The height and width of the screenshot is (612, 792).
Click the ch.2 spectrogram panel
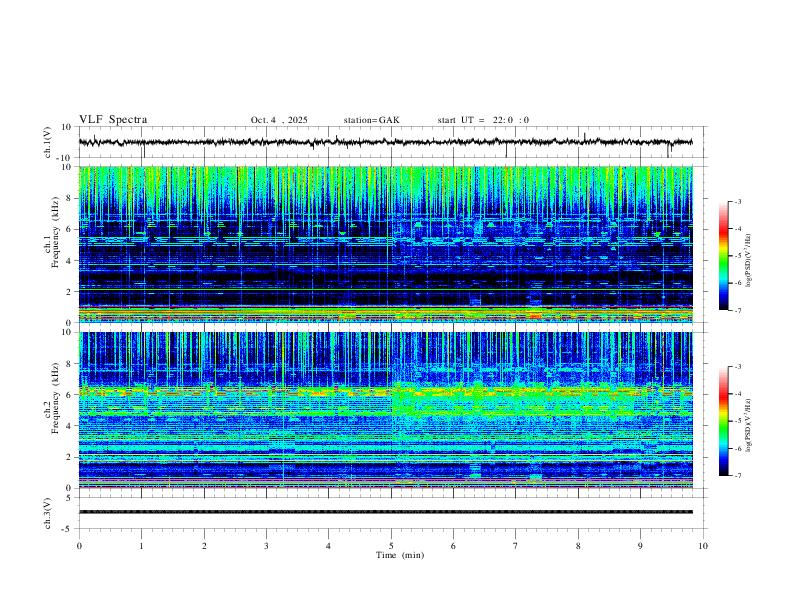point(386,410)
